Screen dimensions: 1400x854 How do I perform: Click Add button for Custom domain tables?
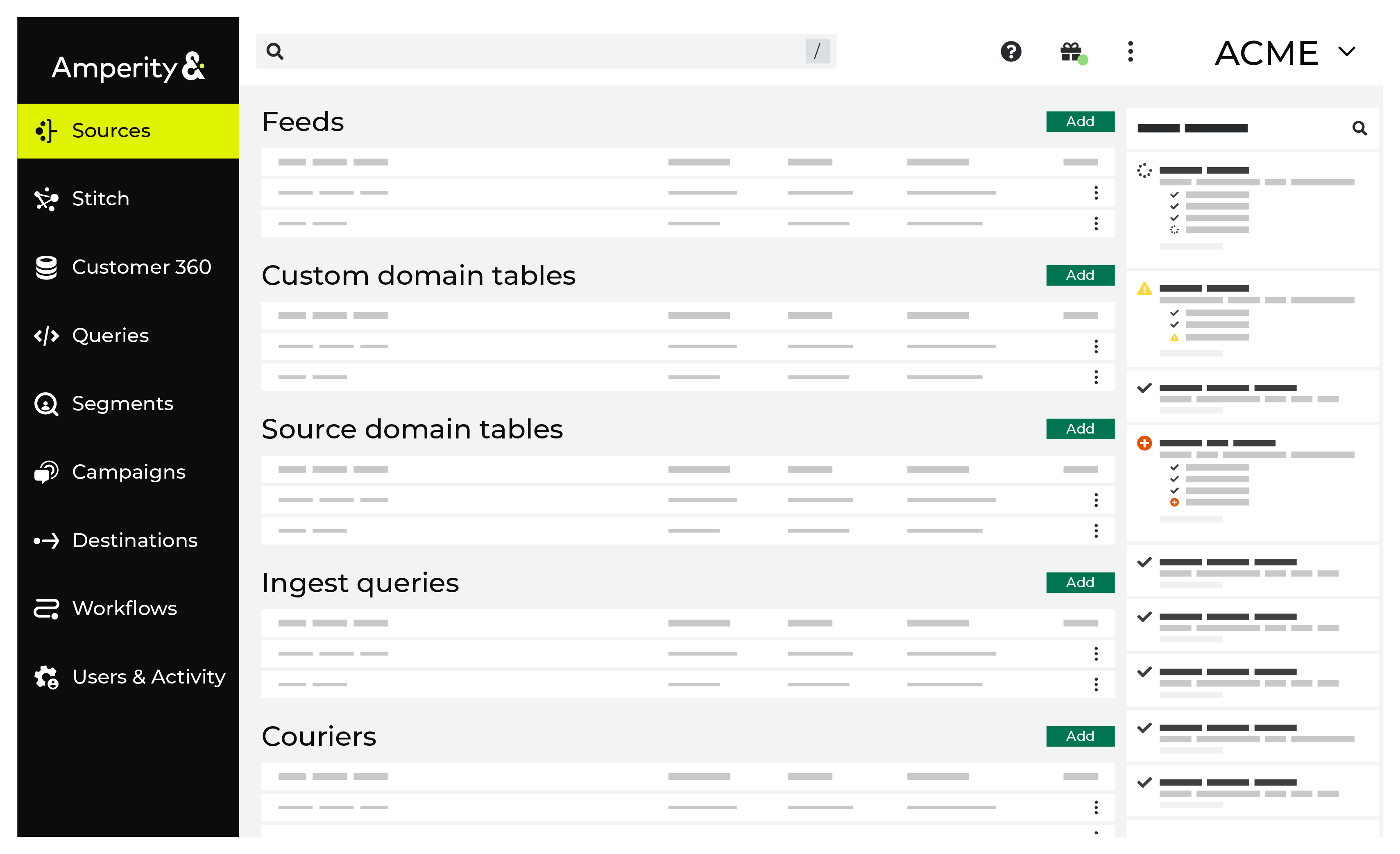pos(1080,275)
